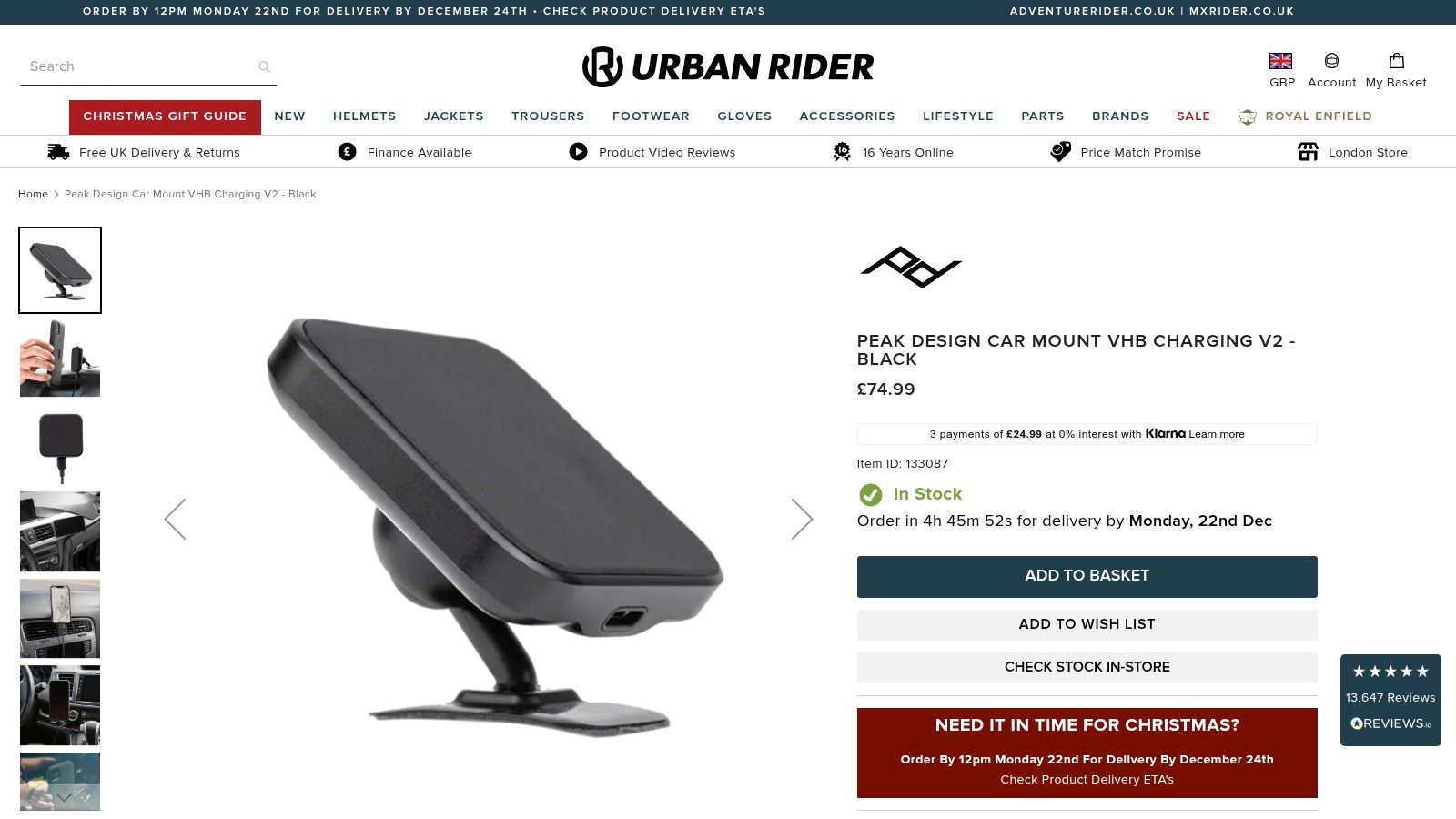
Task: Open the Christmas Gift Guide tab
Action: [165, 116]
